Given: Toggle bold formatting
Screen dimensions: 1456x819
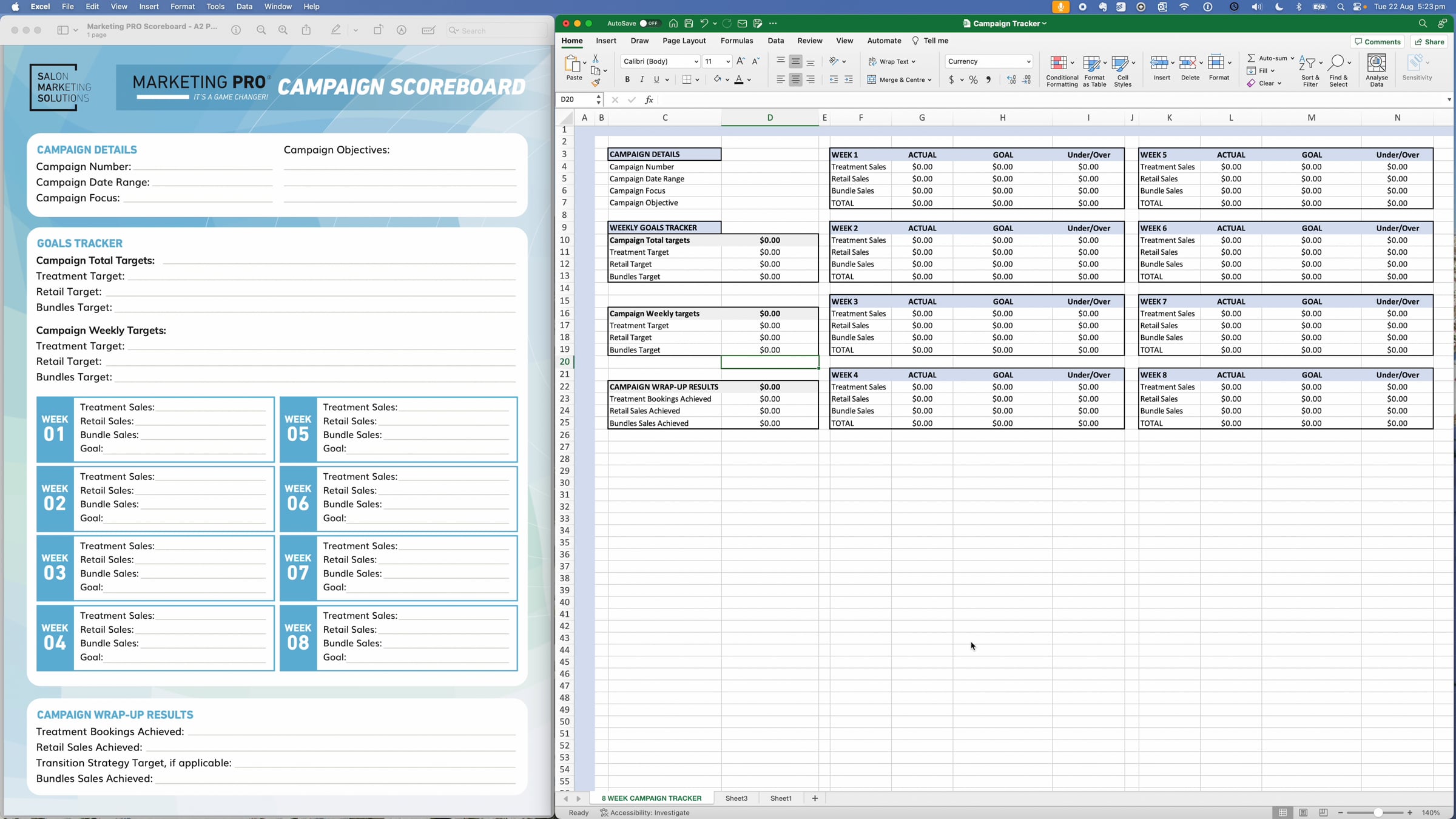Looking at the screenshot, I should [627, 80].
